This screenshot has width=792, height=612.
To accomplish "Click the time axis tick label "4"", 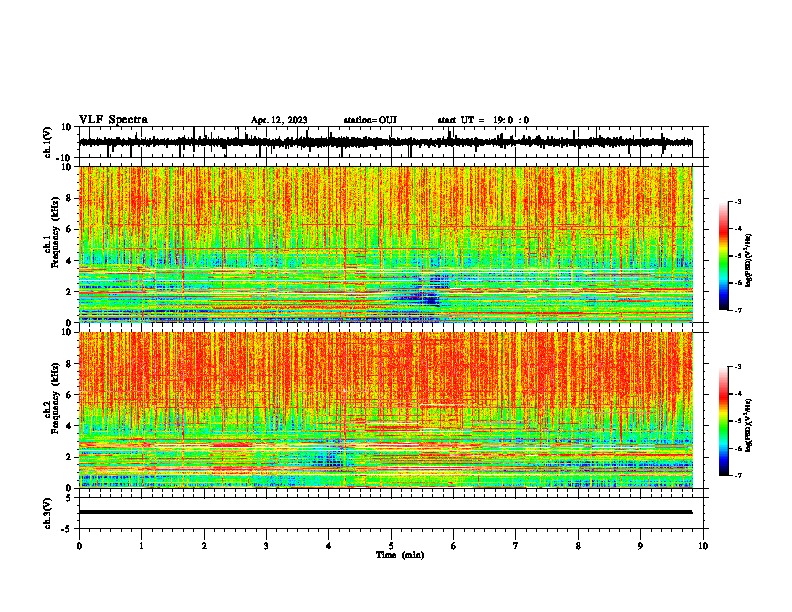I will click(329, 546).
